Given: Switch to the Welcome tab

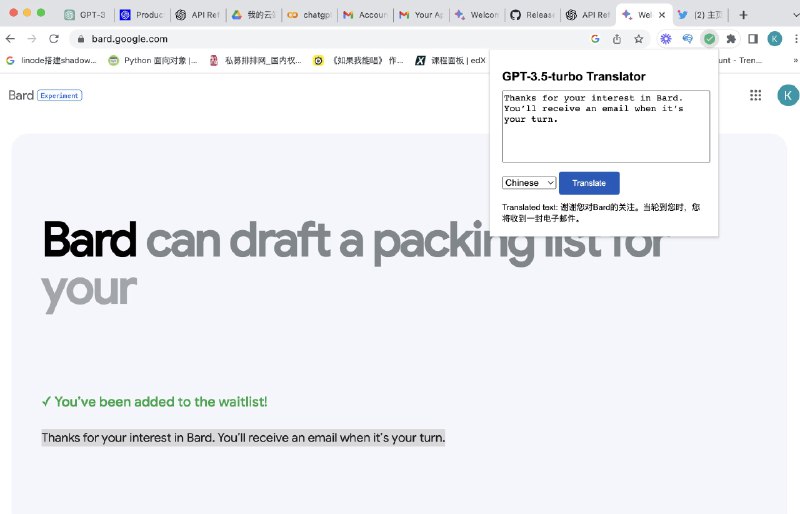Looking at the screenshot, I should (x=477, y=15).
